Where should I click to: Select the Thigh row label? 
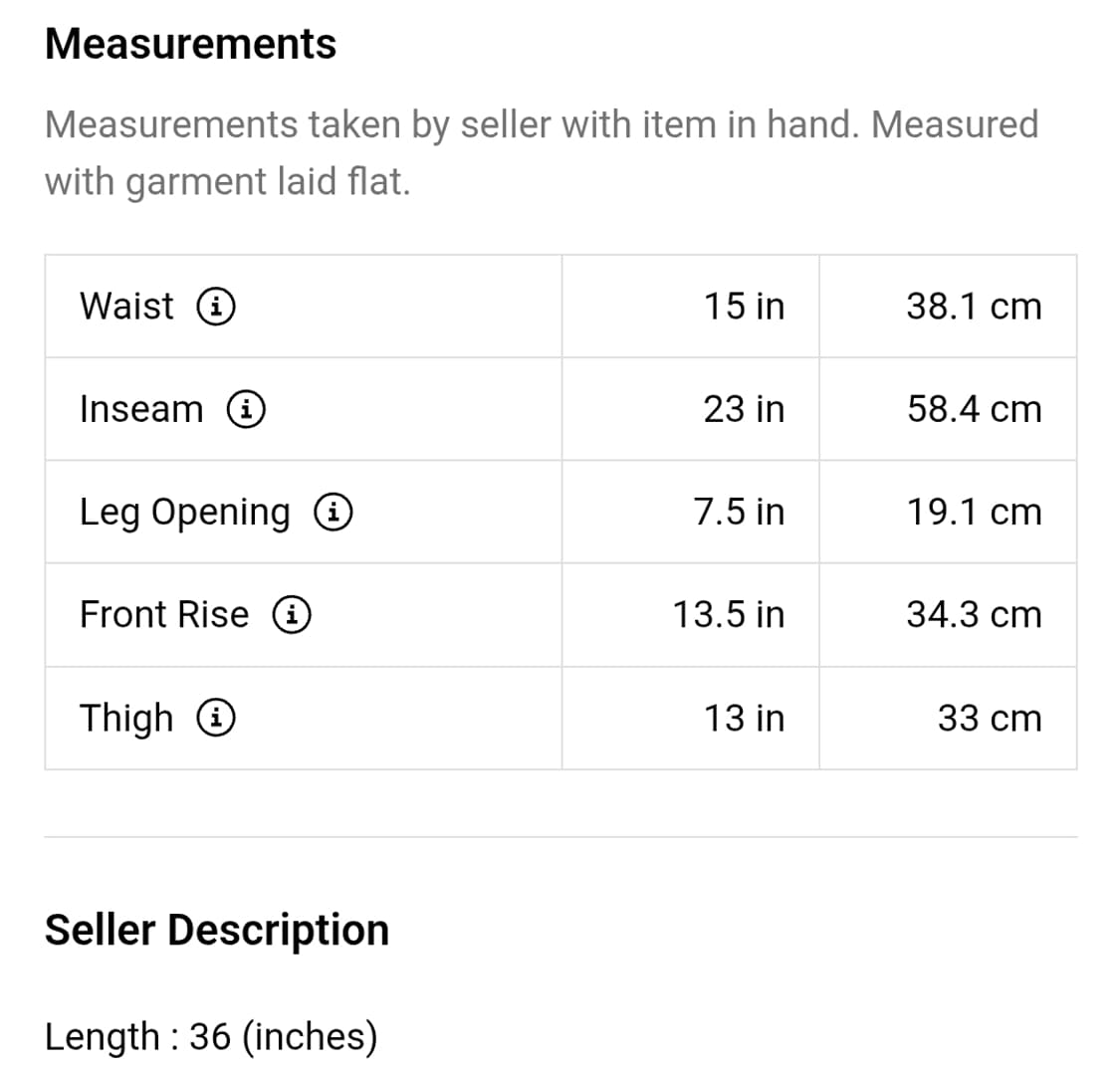[126, 719]
